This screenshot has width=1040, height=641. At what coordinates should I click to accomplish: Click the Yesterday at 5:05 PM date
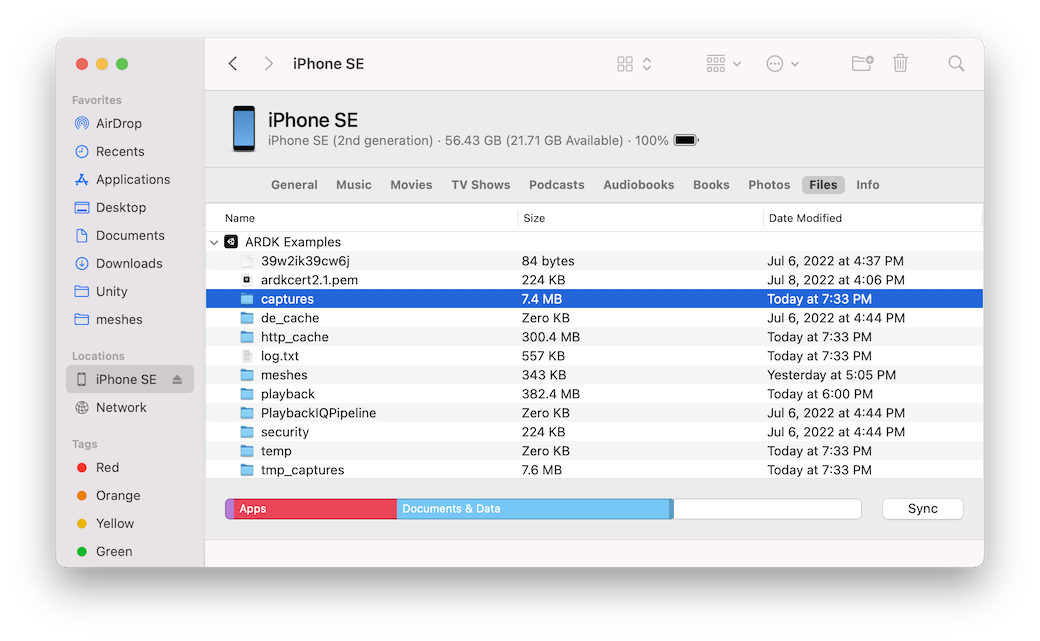pos(831,375)
